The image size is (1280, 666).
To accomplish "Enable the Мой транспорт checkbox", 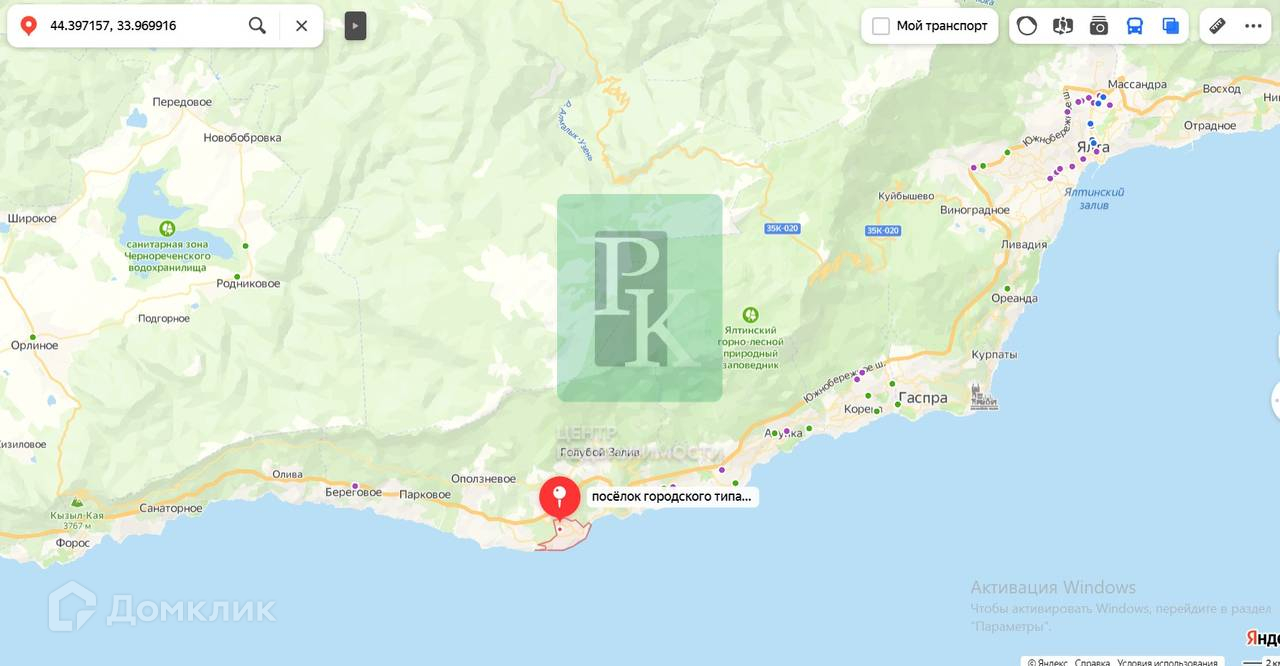I will pyautogui.click(x=881, y=26).
